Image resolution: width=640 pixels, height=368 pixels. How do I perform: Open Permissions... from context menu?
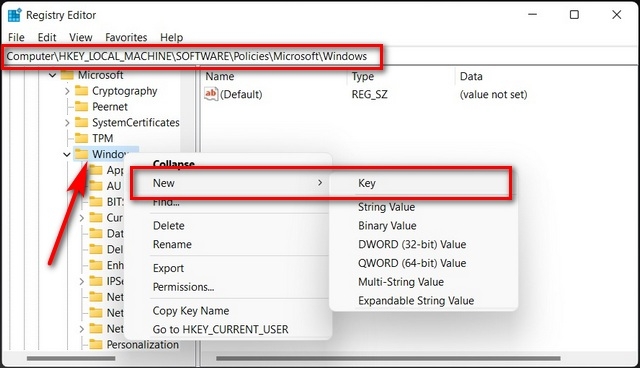[183, 287]
